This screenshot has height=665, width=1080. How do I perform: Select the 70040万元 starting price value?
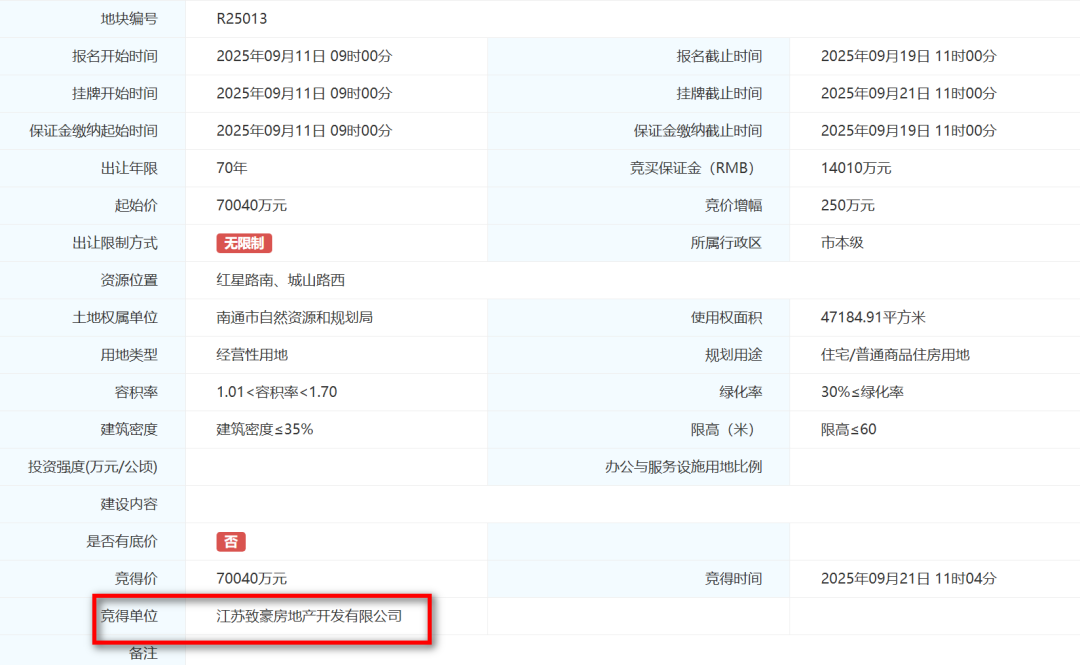click(x=251, y=205)
